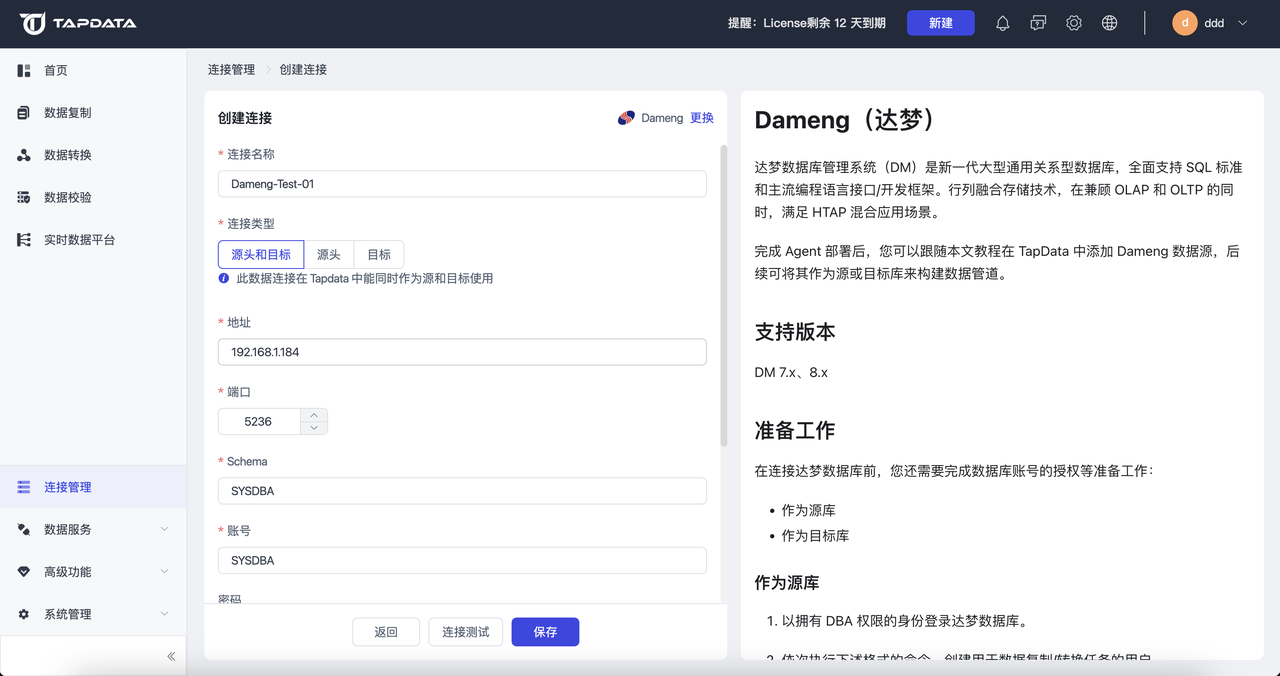Open the language globe icon
The height and width of the screenshot is (676, 1280).
coord(1109,23)
